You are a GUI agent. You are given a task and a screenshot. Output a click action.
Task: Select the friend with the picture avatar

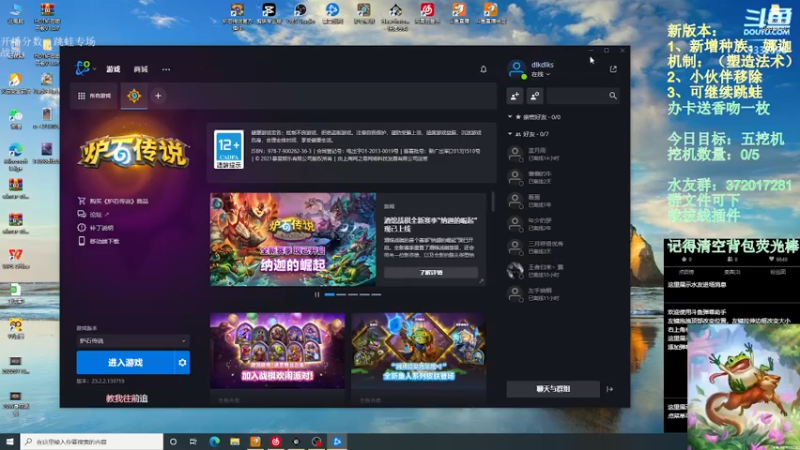coord(561,270)
